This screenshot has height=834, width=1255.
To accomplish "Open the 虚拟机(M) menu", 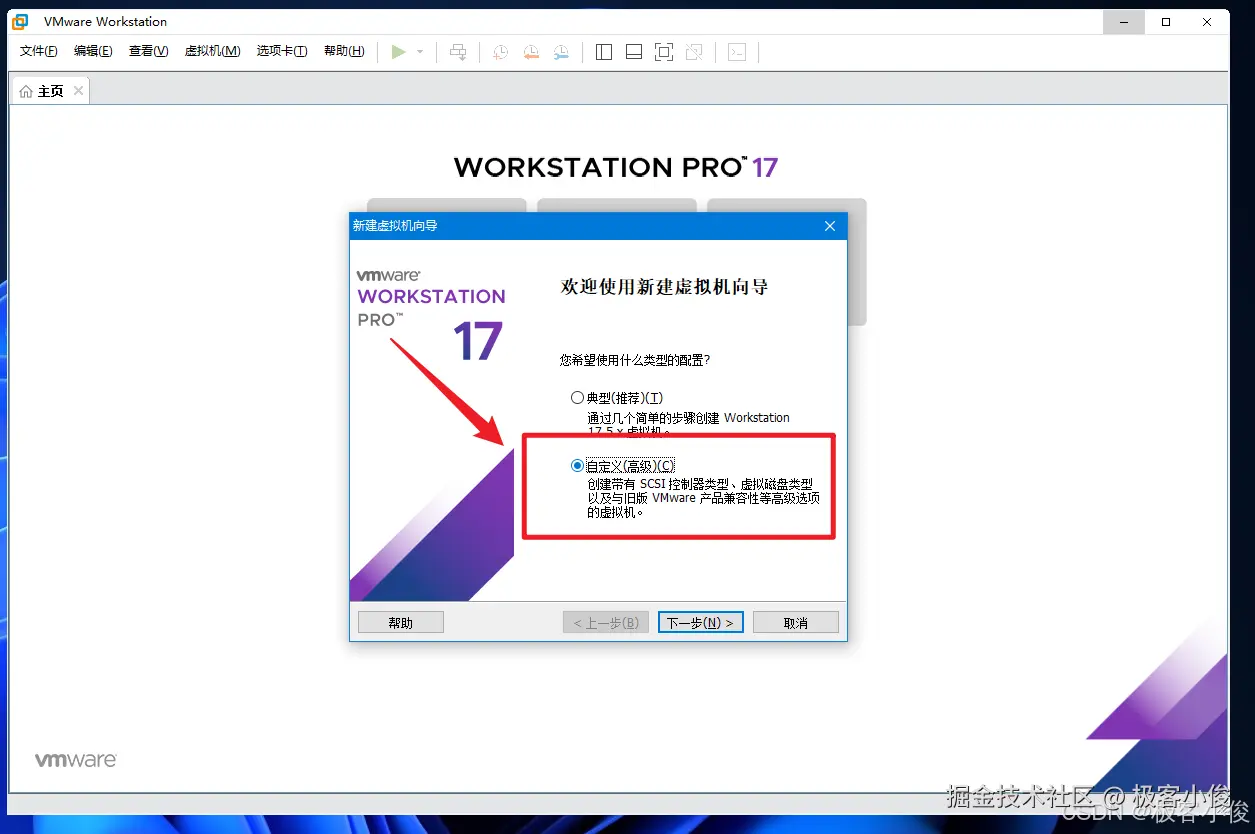I will (212, 51).
